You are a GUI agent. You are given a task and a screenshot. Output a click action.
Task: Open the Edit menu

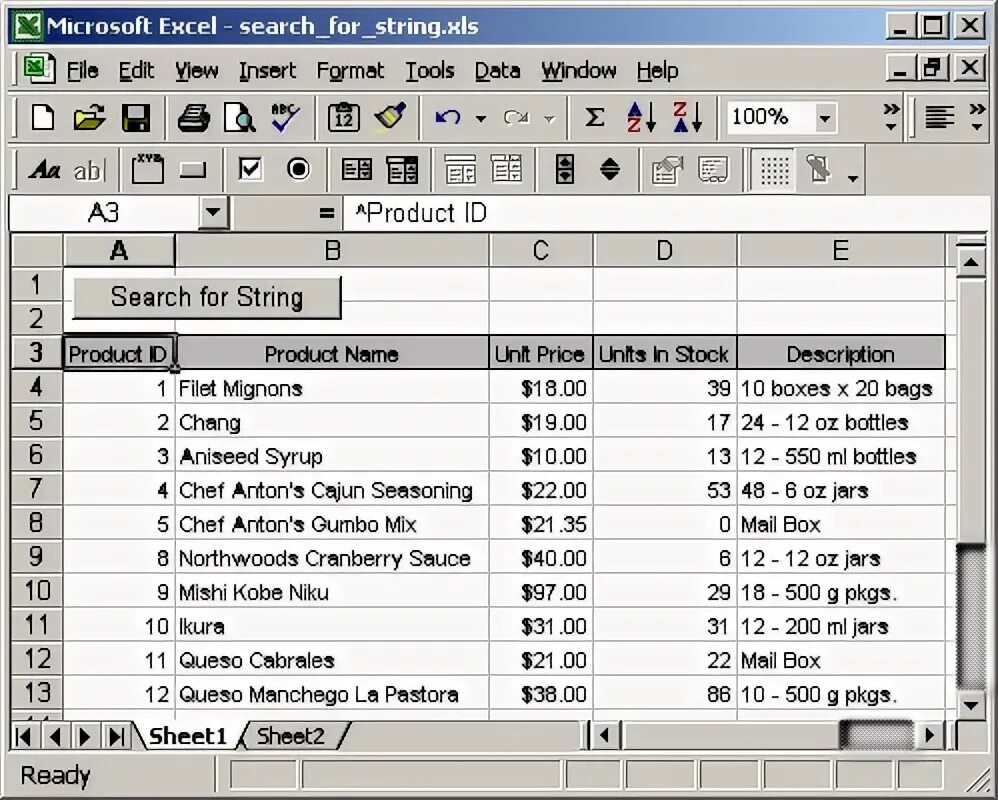136,70
